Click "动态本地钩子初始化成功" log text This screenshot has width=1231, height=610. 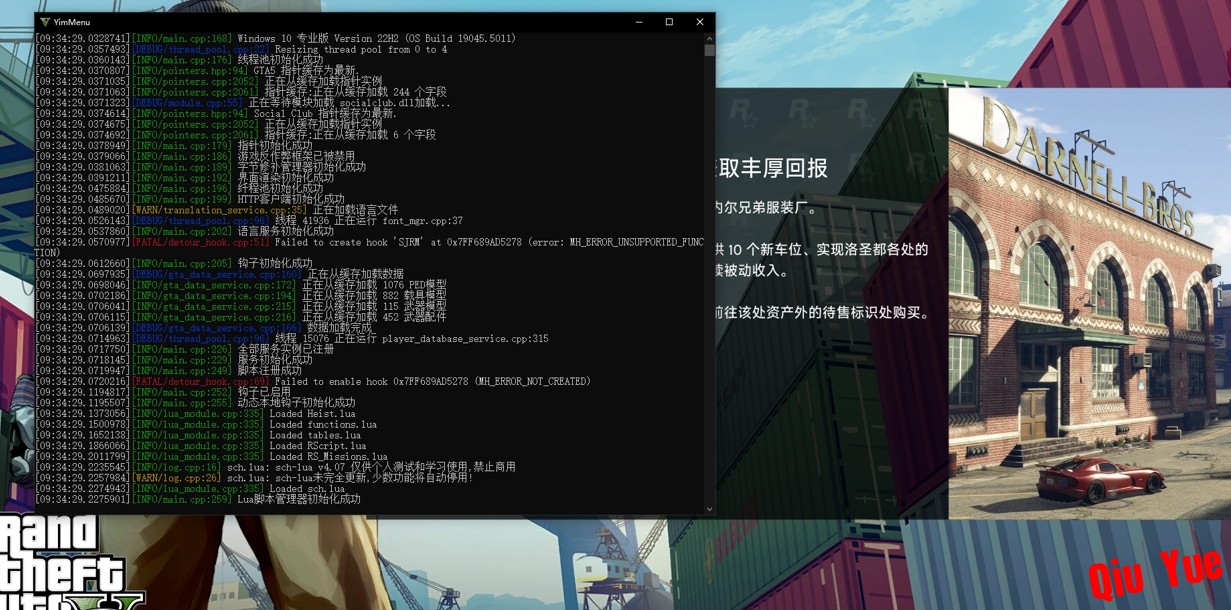coord(296,403)
